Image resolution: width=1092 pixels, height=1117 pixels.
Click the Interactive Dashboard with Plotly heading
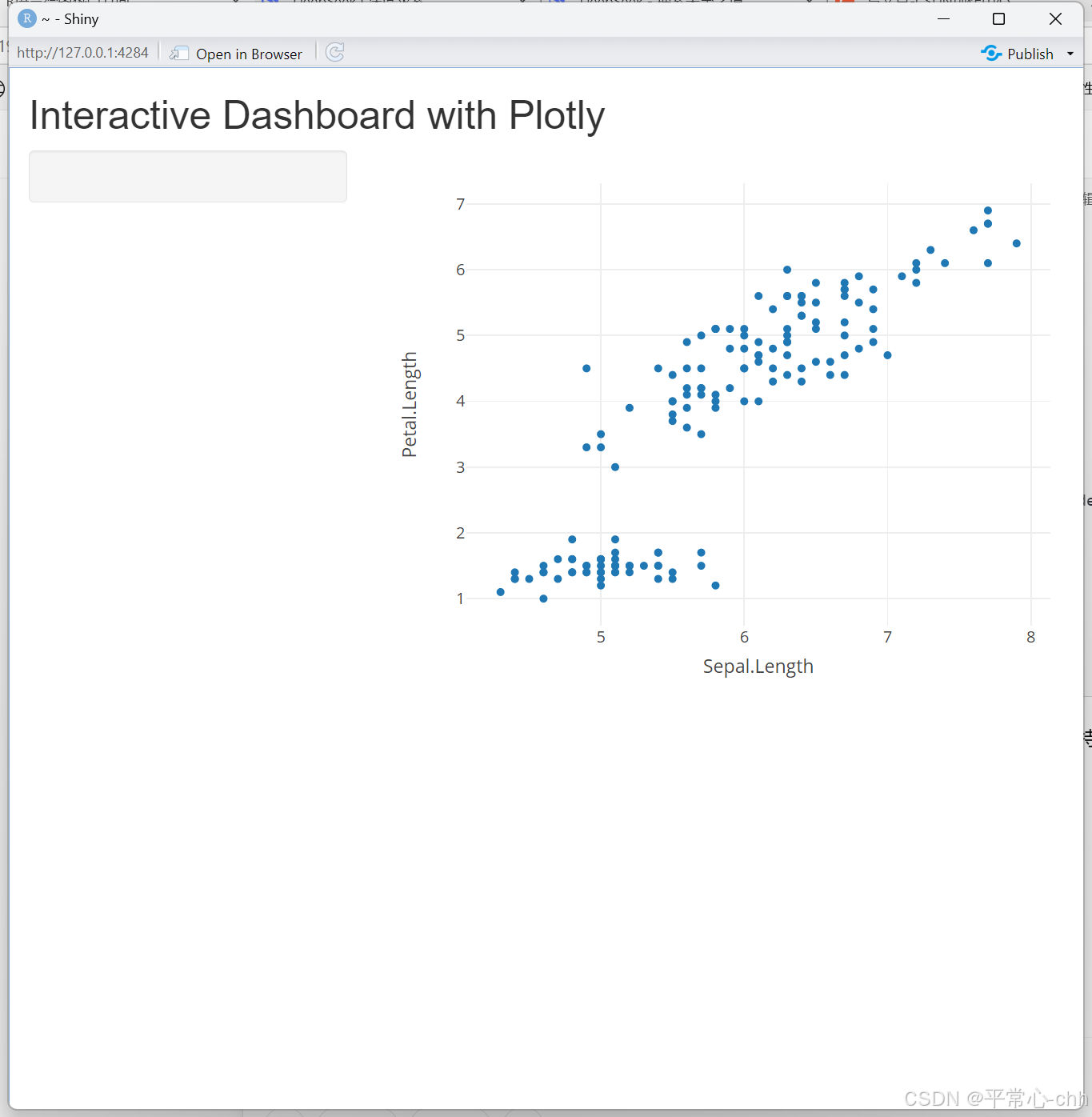tap(317, 115)
